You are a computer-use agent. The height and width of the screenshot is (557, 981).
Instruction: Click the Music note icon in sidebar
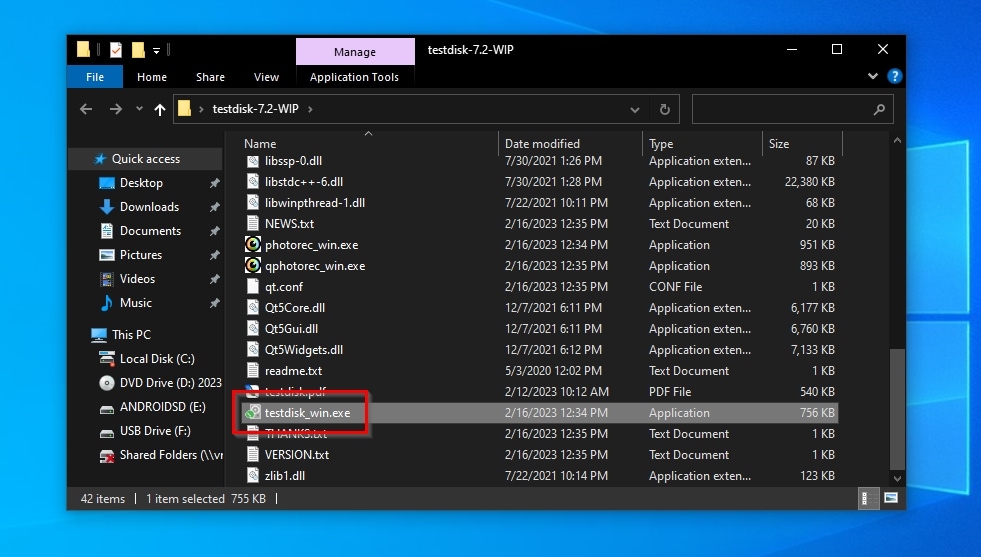(x=107, y=303)
